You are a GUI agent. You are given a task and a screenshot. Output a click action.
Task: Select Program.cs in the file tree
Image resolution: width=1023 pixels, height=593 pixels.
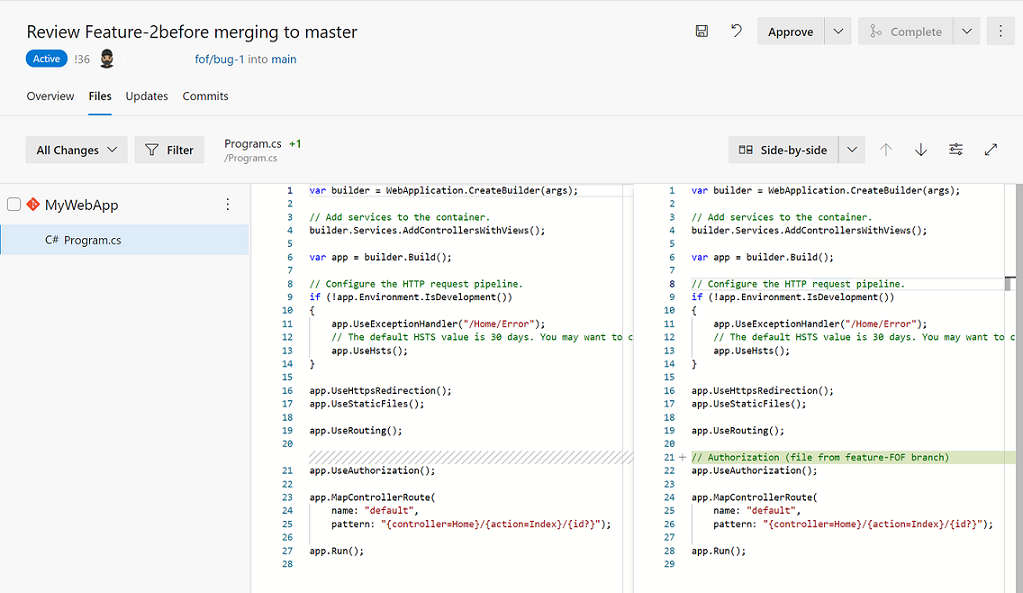pyautogui.click(x=125, y=239)
